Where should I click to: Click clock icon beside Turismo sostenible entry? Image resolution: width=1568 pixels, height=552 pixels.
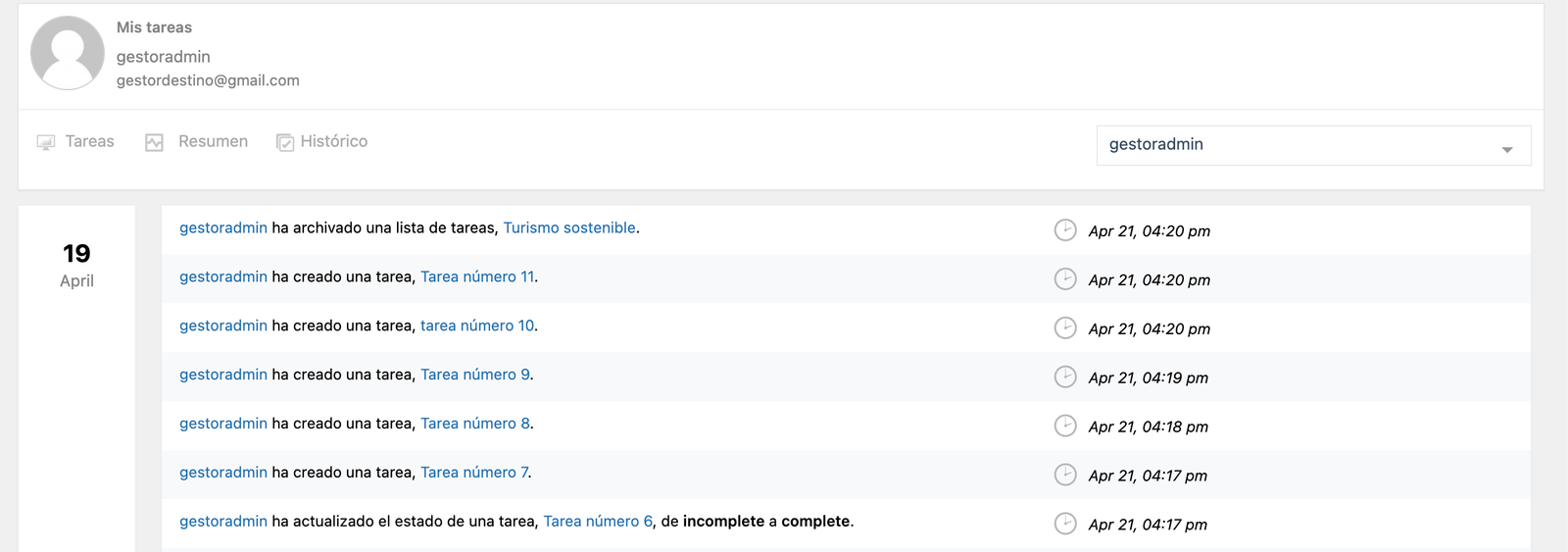(1065, 229)
